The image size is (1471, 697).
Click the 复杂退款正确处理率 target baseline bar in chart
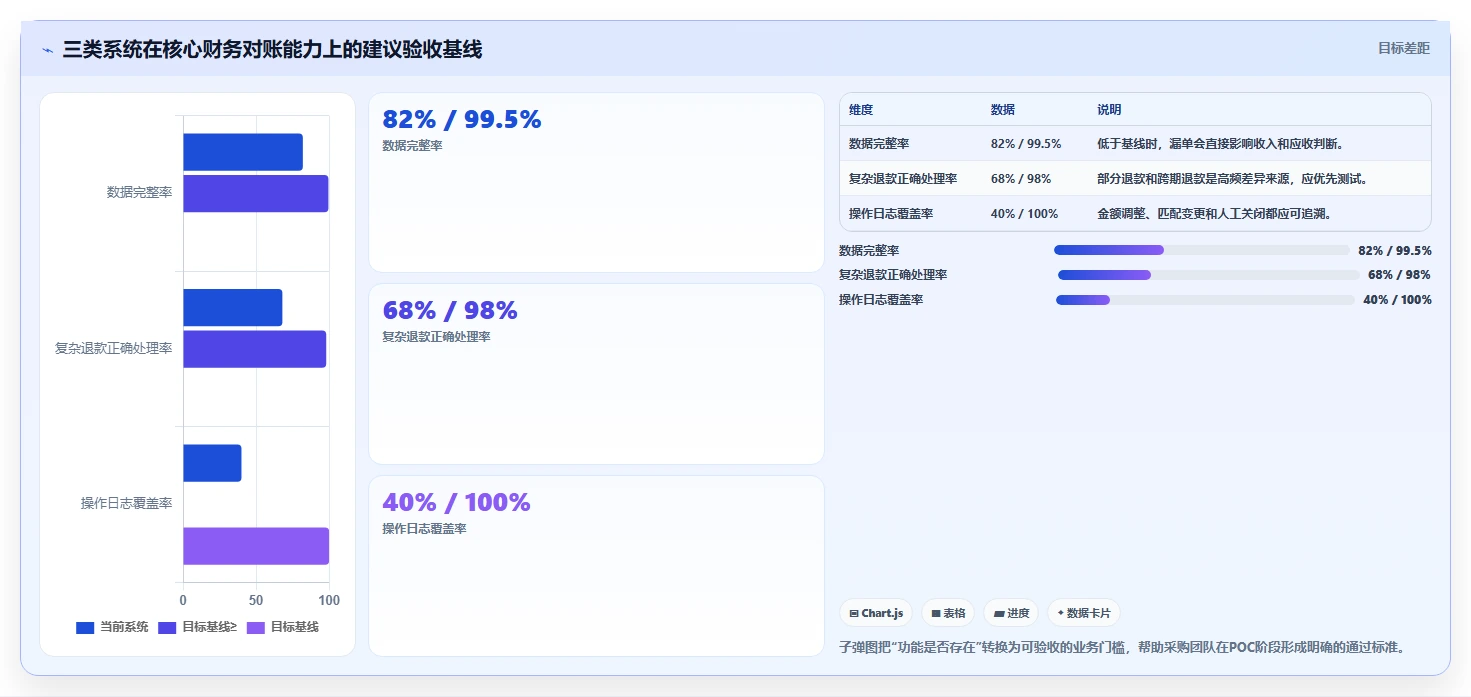coord(255,349)
